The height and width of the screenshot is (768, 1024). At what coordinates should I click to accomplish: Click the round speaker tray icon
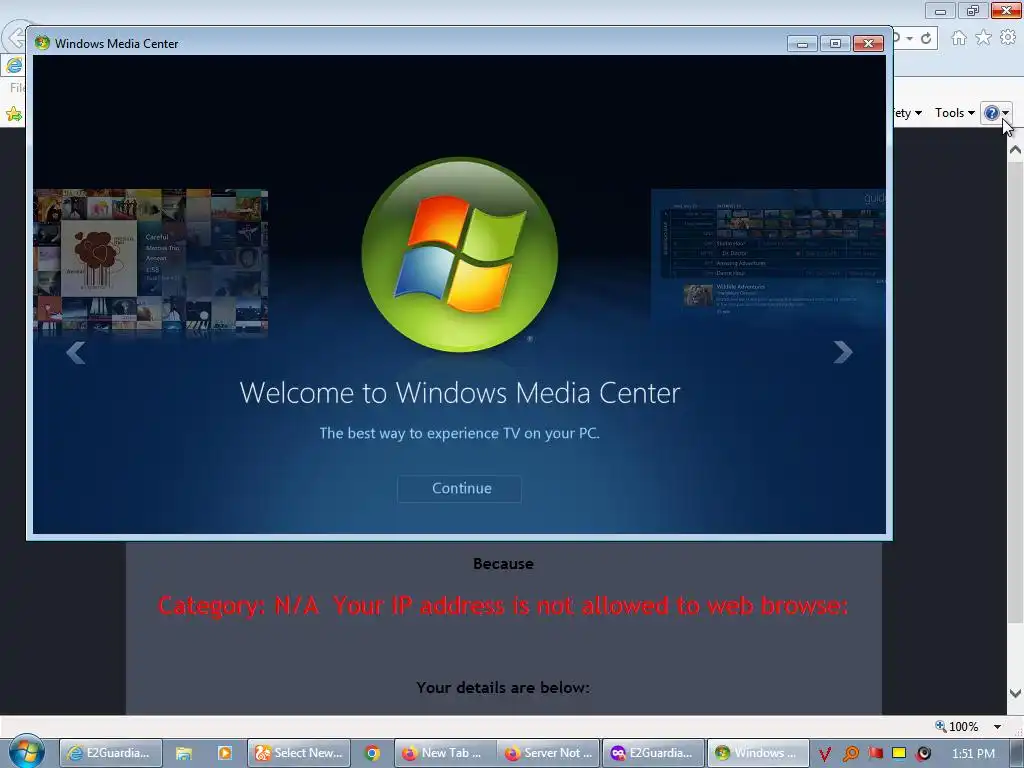pos(923,754)
